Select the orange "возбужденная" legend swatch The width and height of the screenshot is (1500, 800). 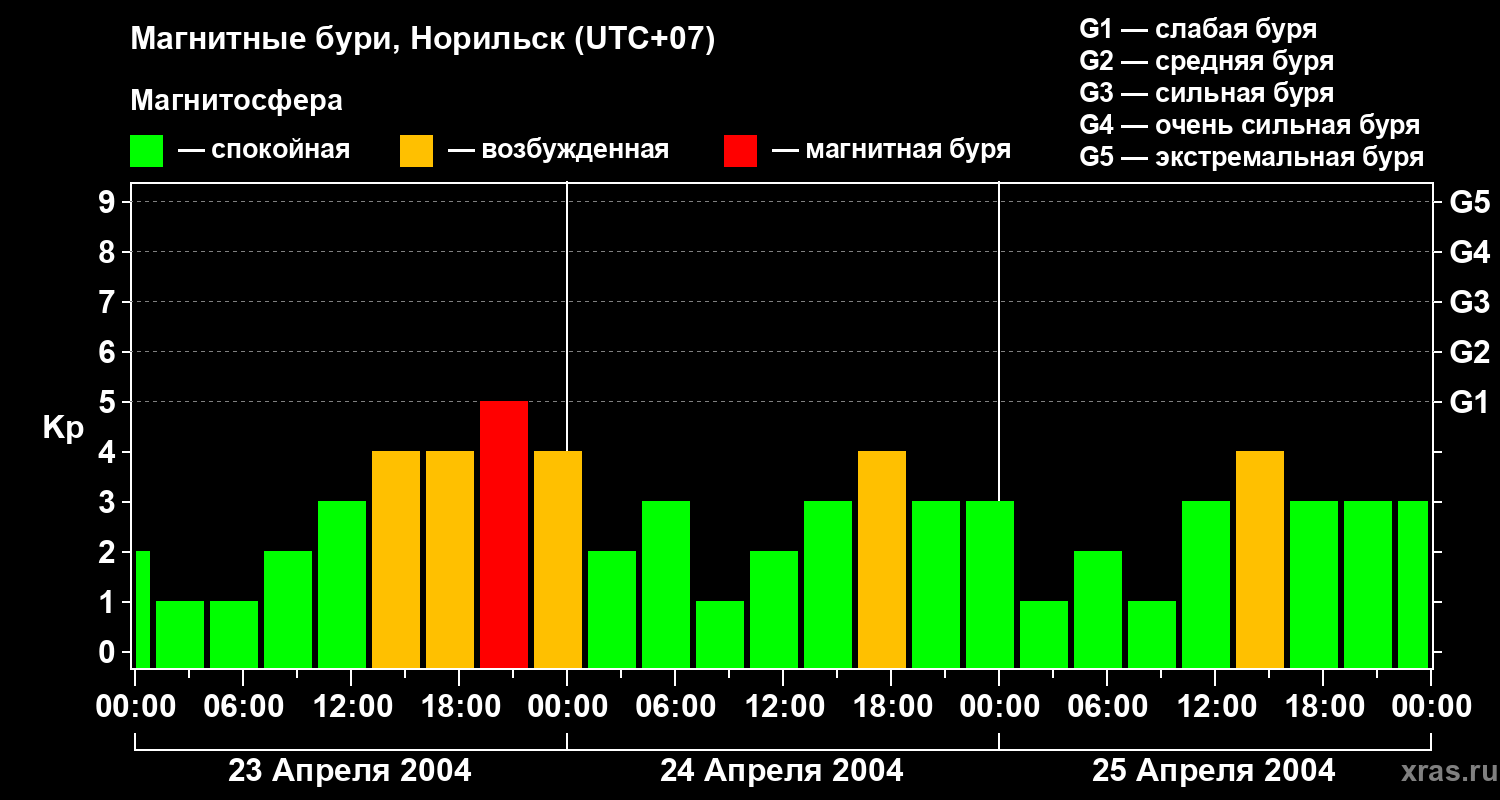[416, 151]
